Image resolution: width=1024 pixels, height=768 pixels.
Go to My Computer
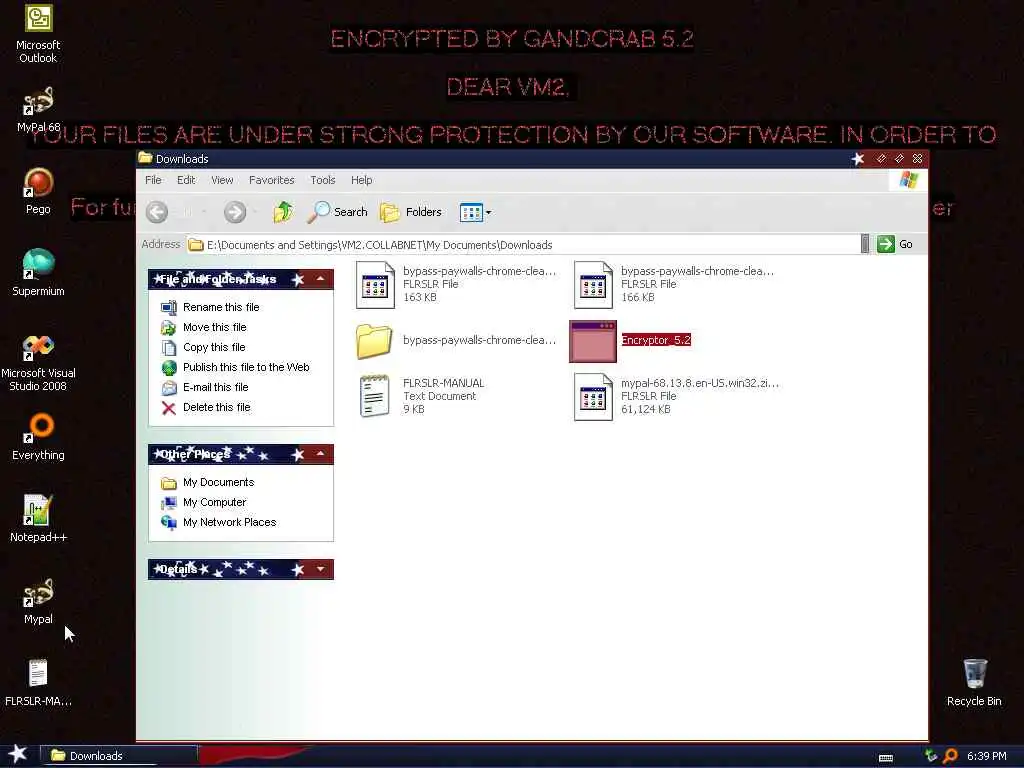tap(204, 502)
